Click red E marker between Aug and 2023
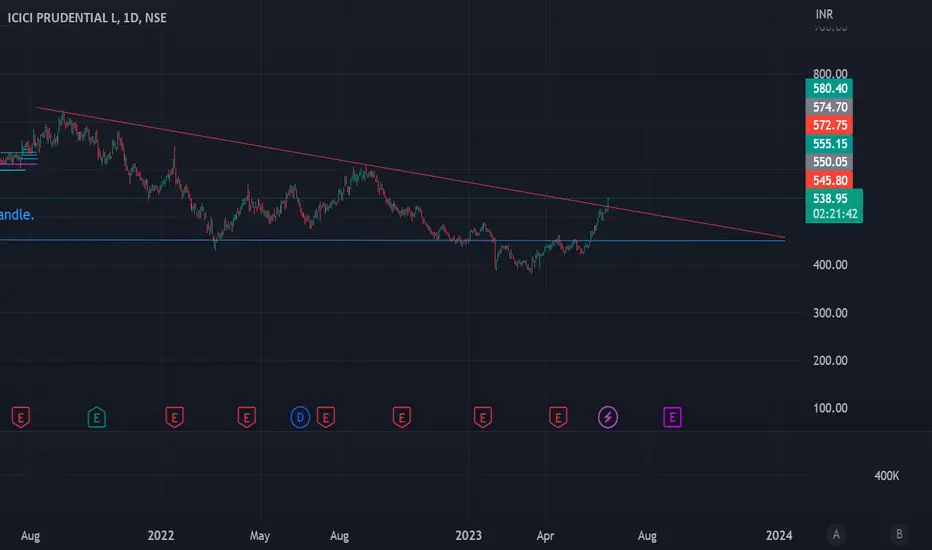Image resolution: width=932 pixels, height=550 pixels. tap(402, 417)
